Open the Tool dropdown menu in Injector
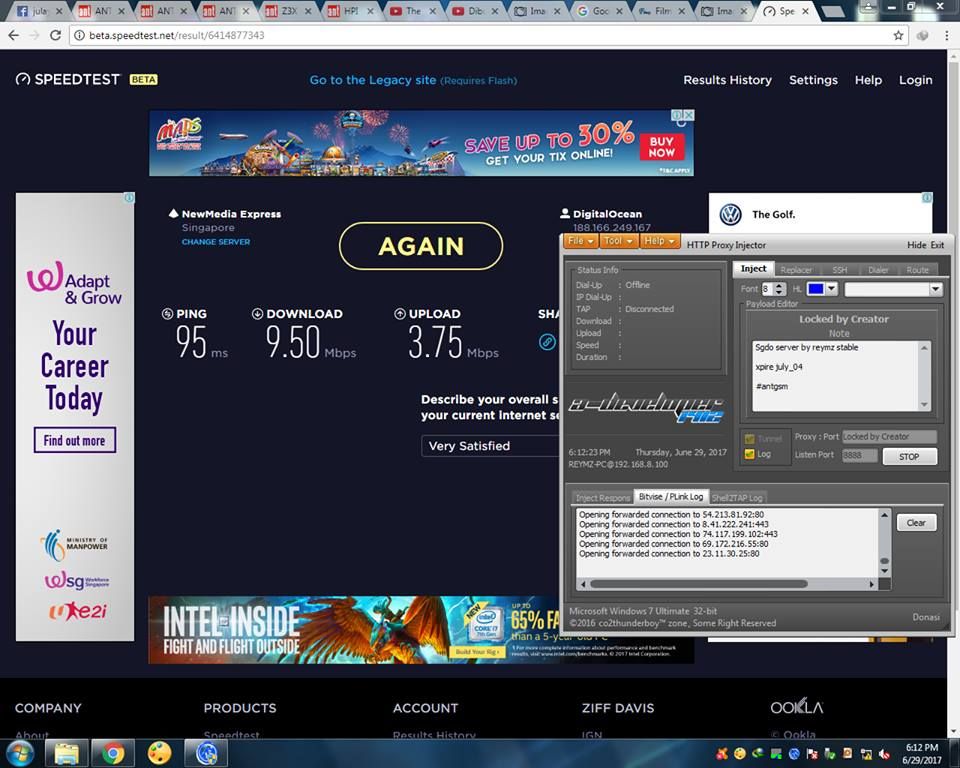 (618, 241)
